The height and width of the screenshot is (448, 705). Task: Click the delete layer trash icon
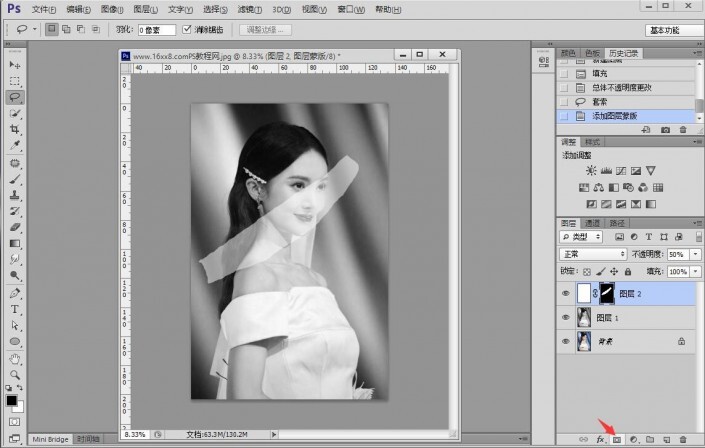[682, 439]
